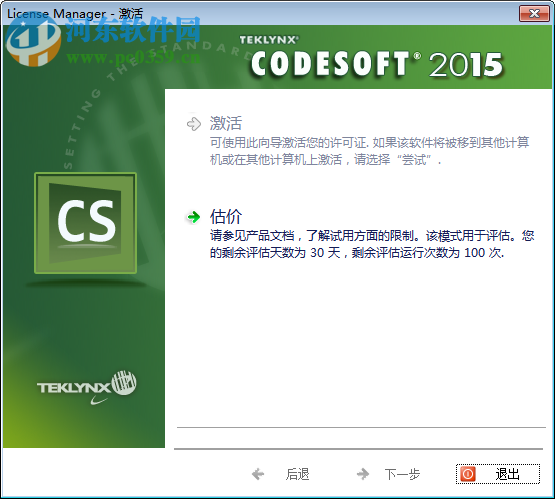This screenshot has height=499, width=555.
Task: Click the grey arrow icon beside 激活
Action: point(194,124)
